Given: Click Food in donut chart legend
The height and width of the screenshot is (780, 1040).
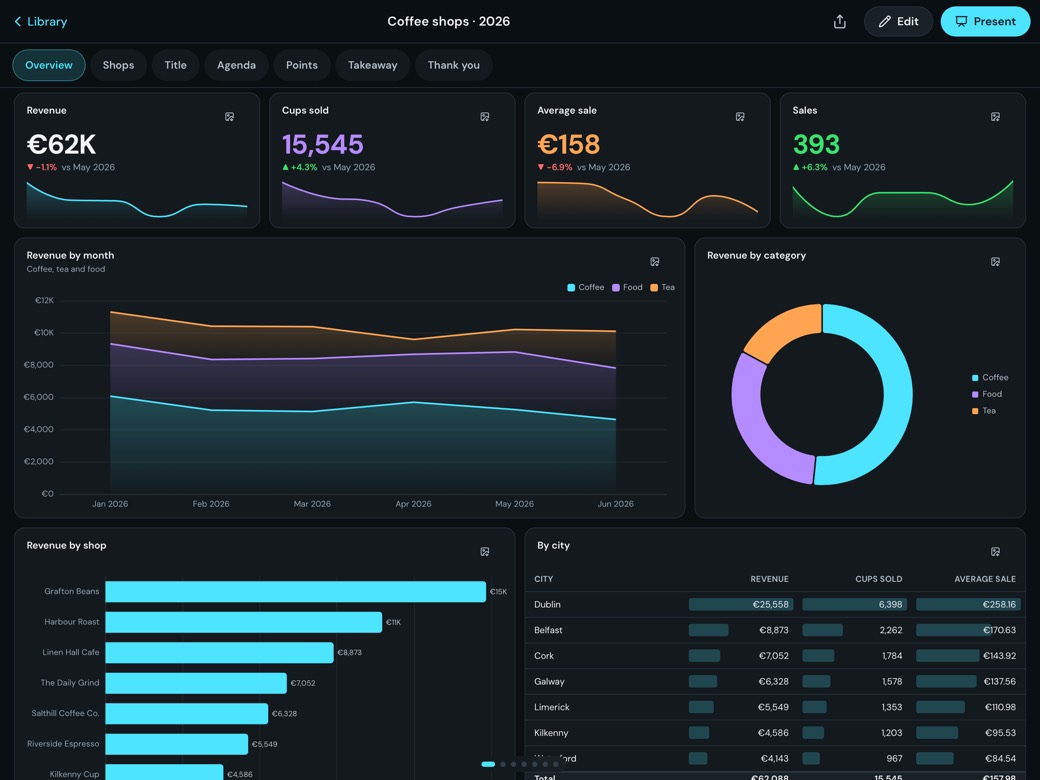Looking at the screenshot, I should point(987,394).
